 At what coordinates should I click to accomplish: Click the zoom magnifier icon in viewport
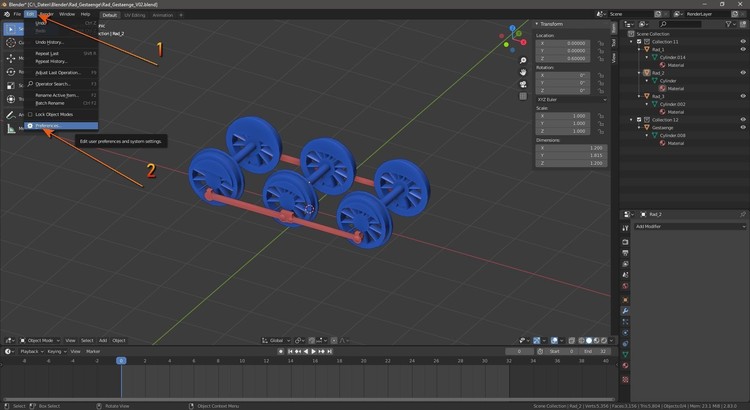point(523,60)
